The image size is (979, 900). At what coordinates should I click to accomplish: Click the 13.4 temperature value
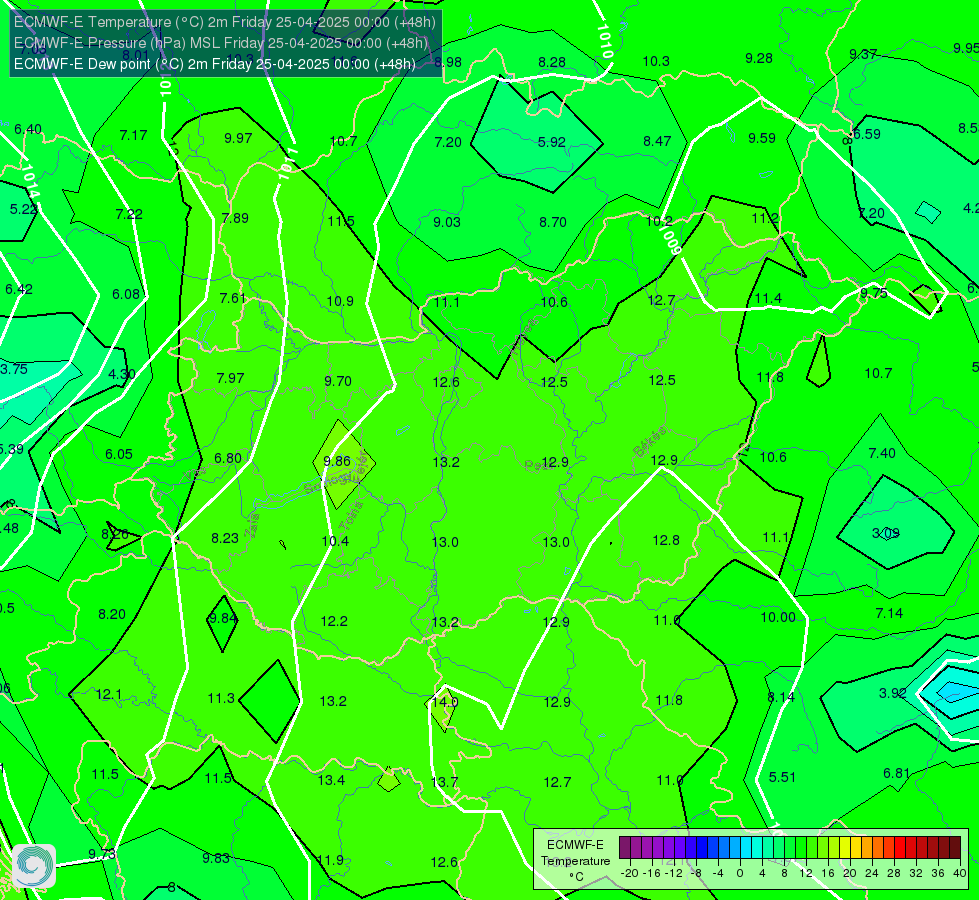point(331,780)
